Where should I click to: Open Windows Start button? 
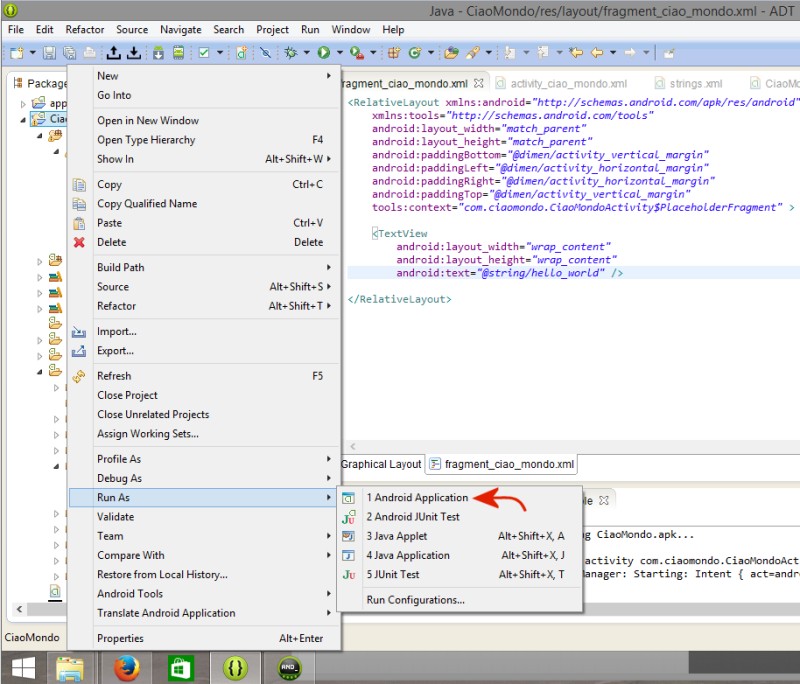23,667
